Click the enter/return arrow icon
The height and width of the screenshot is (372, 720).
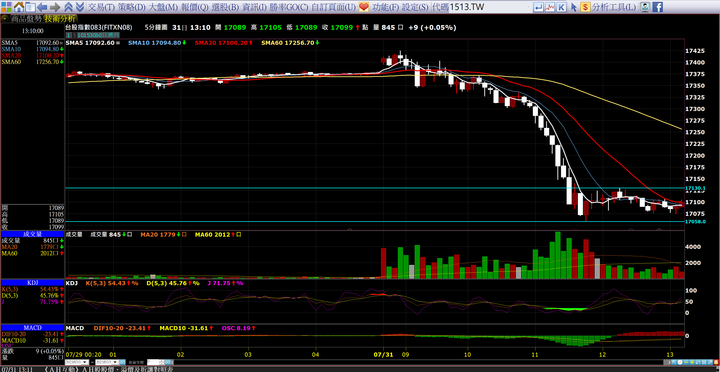(x=539, y=7)
